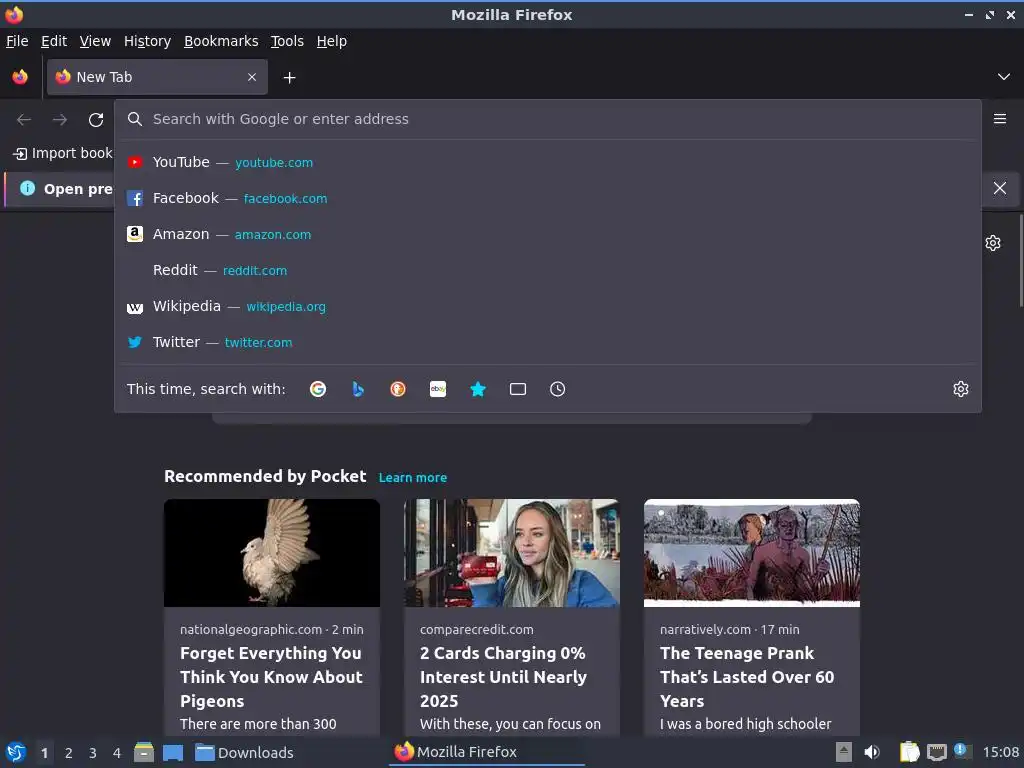Select the Facebook suggestion row
Screen dimensions: 1024x768
(x=547, y=198)
